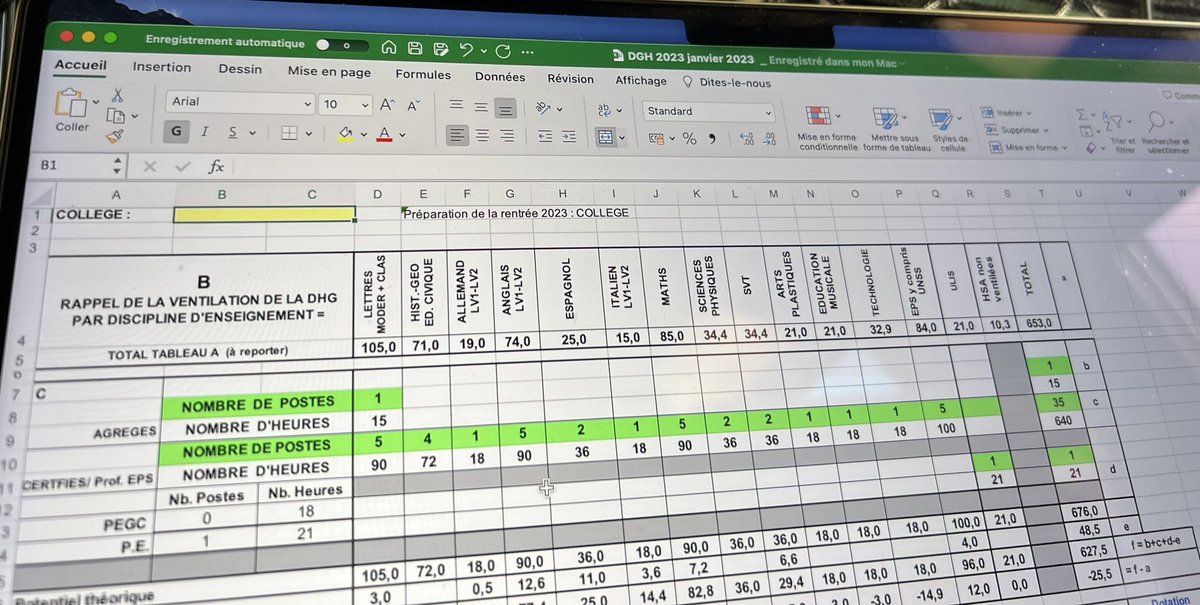
Task: Switch to the Formules ribbon tab
Action: [x=423, y=74]
